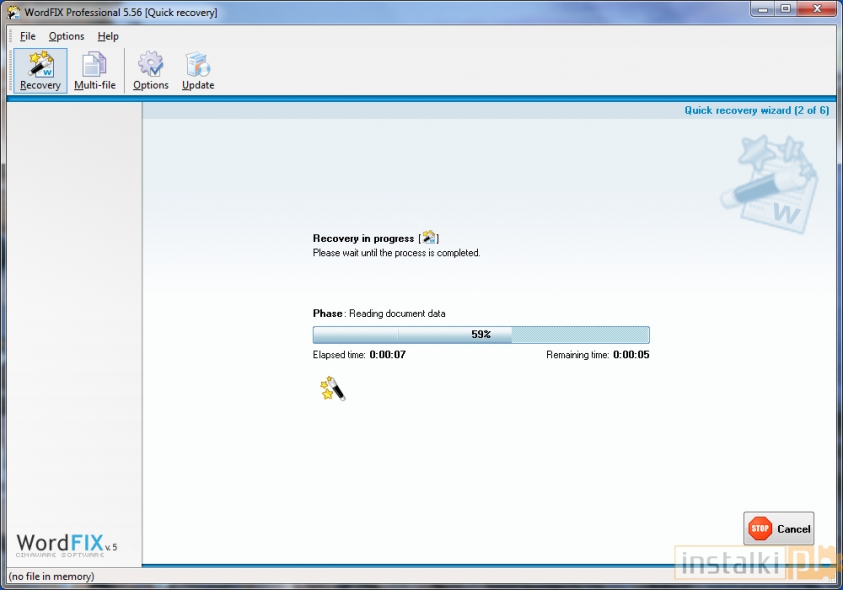Open the Options menu in menu bar
This screenshot has width=843, height=590.
click(x=67, y=36)
